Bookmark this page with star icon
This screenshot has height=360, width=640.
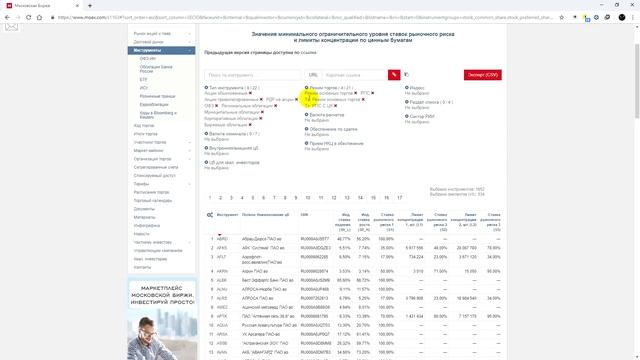[x=562, y=18]
